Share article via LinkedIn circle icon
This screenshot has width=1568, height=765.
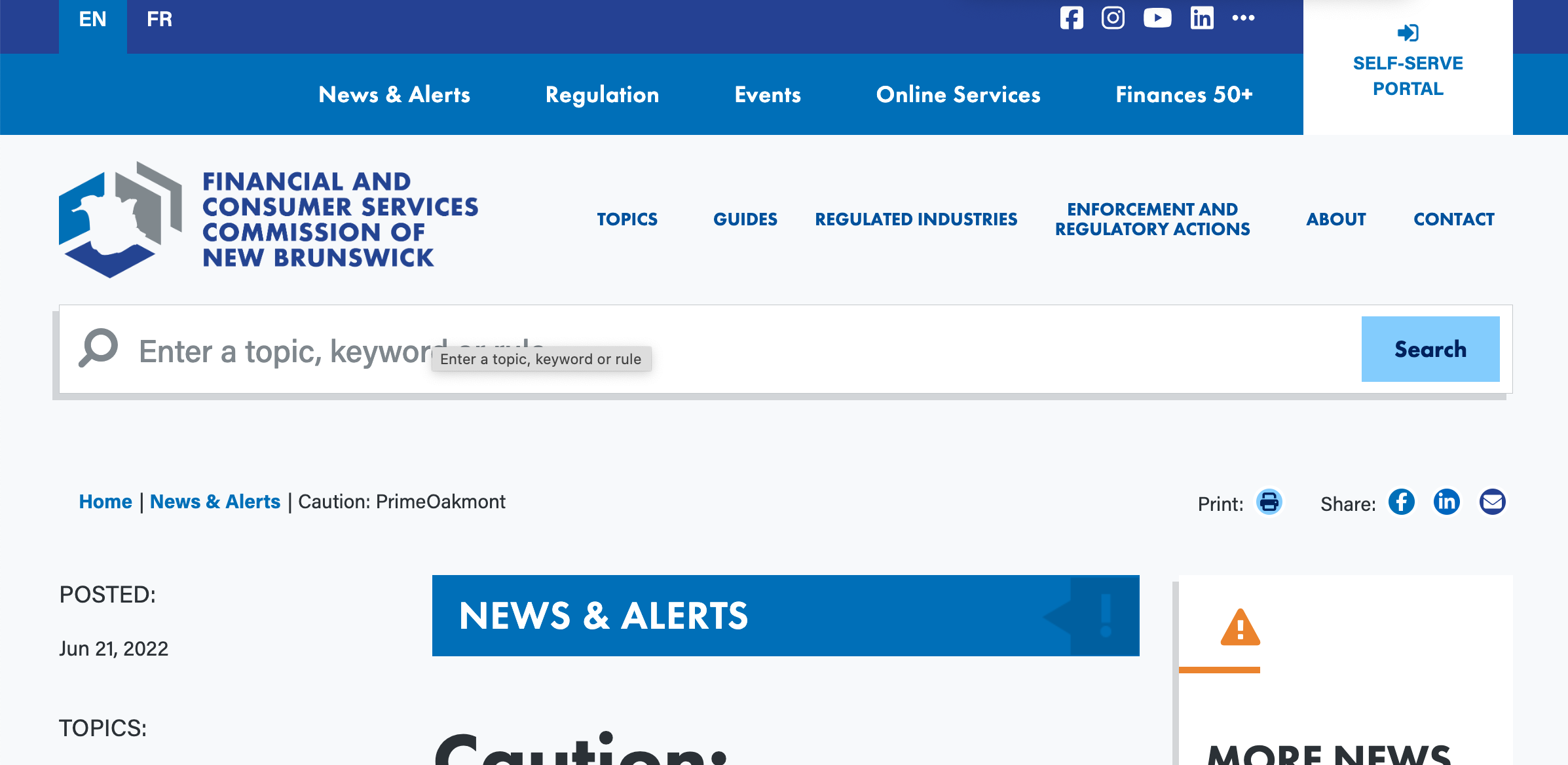pyautogui.click(x=1446, y=502)
